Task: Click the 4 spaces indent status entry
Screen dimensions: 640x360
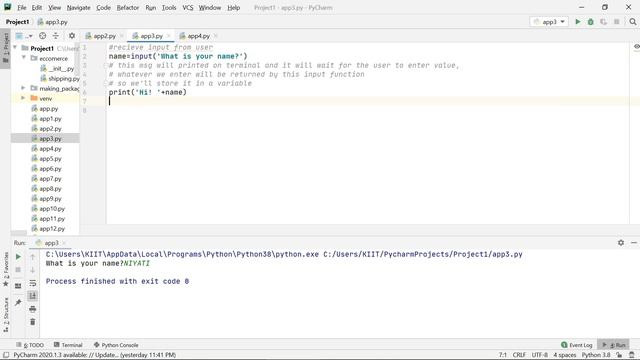Action: (x=564, y=355)
